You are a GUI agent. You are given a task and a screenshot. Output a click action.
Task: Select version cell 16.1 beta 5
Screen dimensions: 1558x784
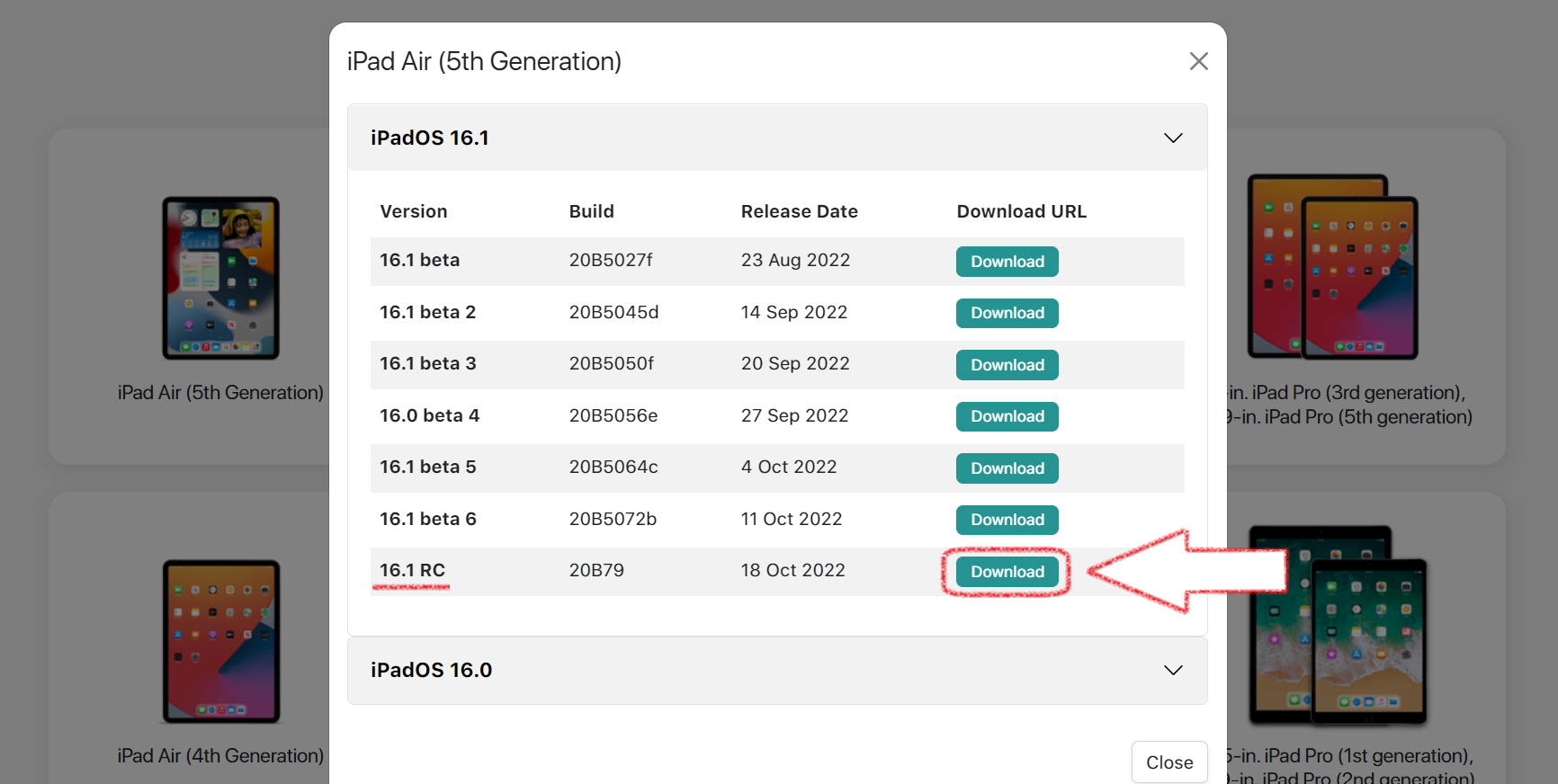pyautogui.click(x=428, y=467)
